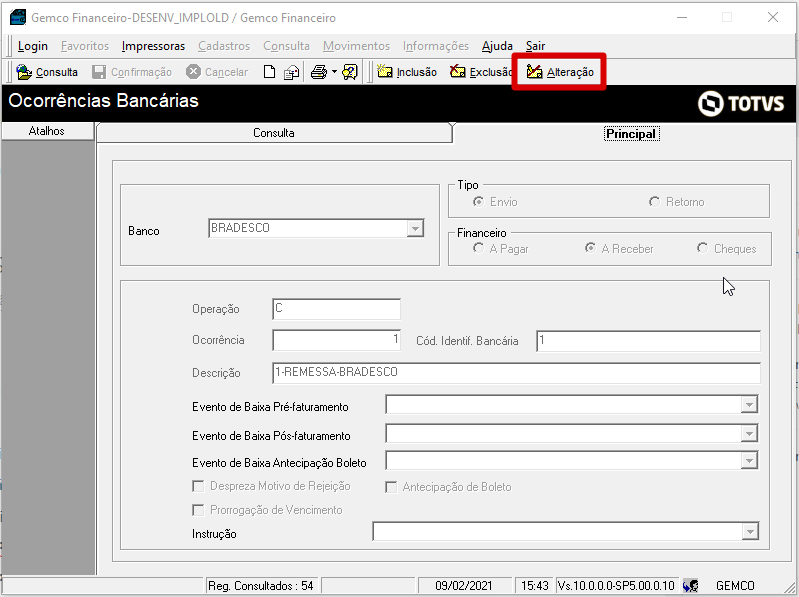The height and width of the screenshot is (597, 799).
Task: Click the Cancelar toolbar icon
Action: pos(193,72)
